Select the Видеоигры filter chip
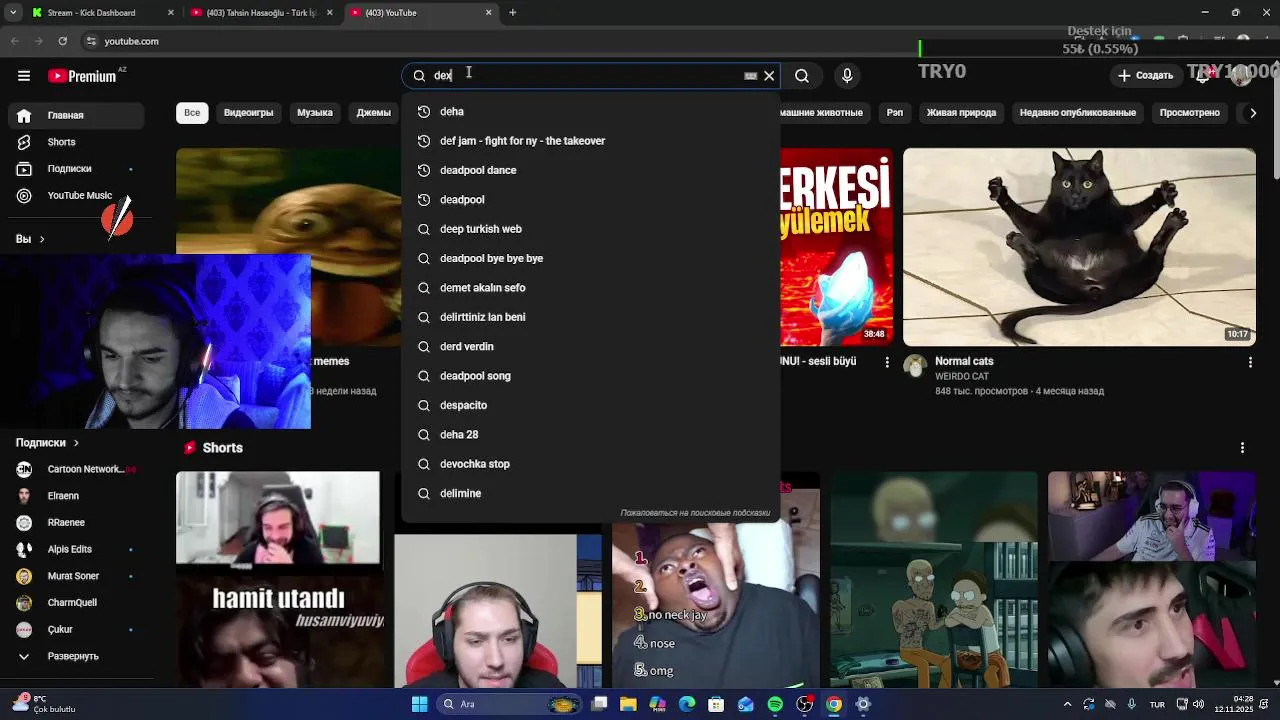The height and width of the screenshot is (720, 1280). click(x=249, y=113)
